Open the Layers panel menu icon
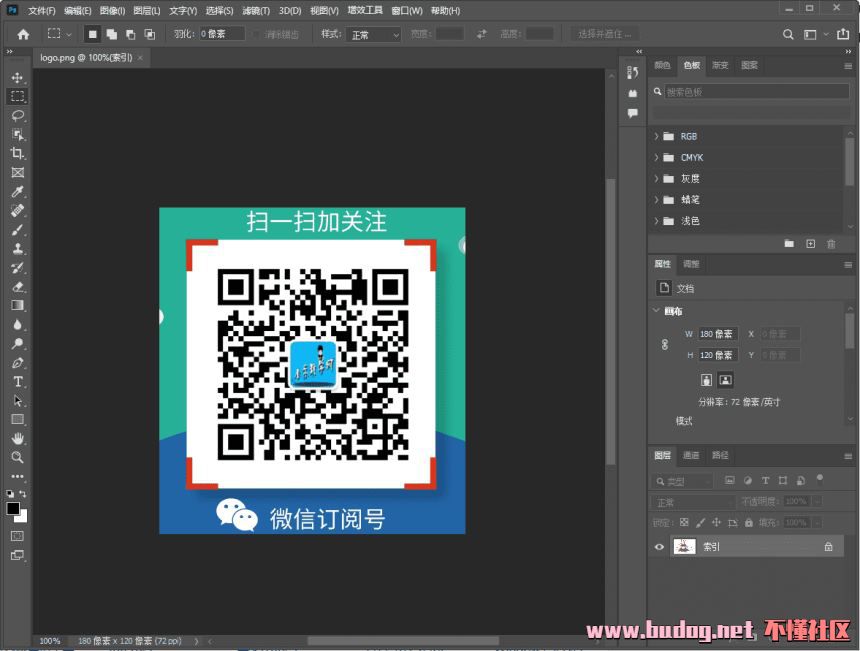Image resolution: width=860 pixels, height=651 pixels. pos(848,456)
